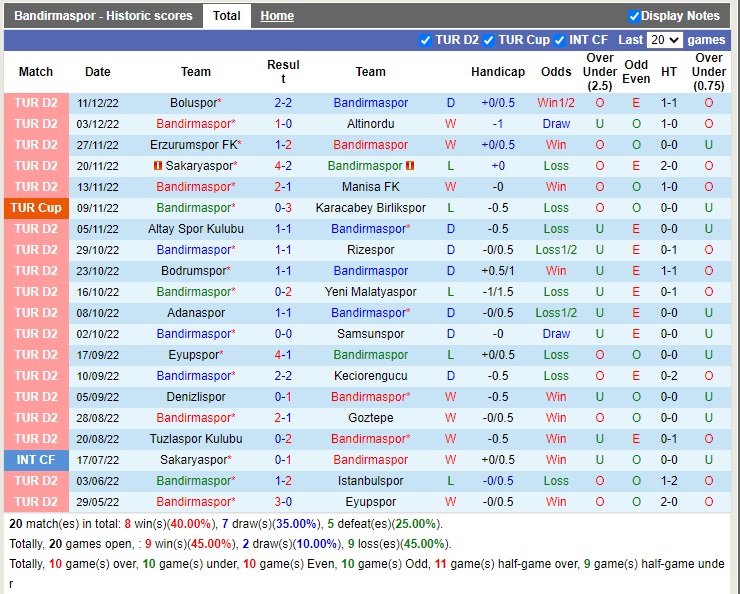Viewport: 740px width, 594px height.
Task: Click the 2-2 result of the 11/12/22 match
Action: pyautogui.click(x=283, y=103)
